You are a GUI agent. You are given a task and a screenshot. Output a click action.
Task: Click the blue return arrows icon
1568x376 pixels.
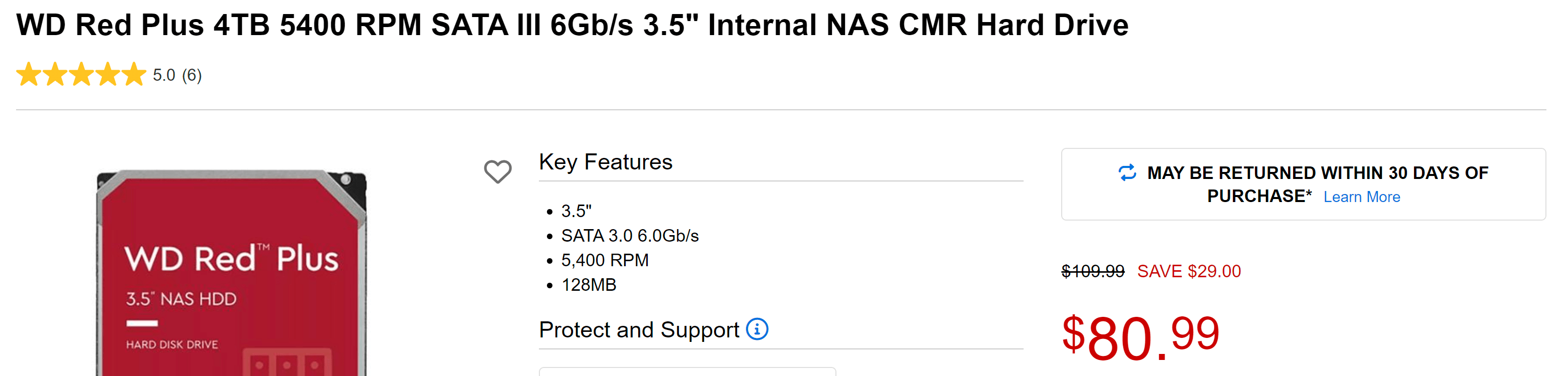pyautogui.click(x=1126, y=173)
